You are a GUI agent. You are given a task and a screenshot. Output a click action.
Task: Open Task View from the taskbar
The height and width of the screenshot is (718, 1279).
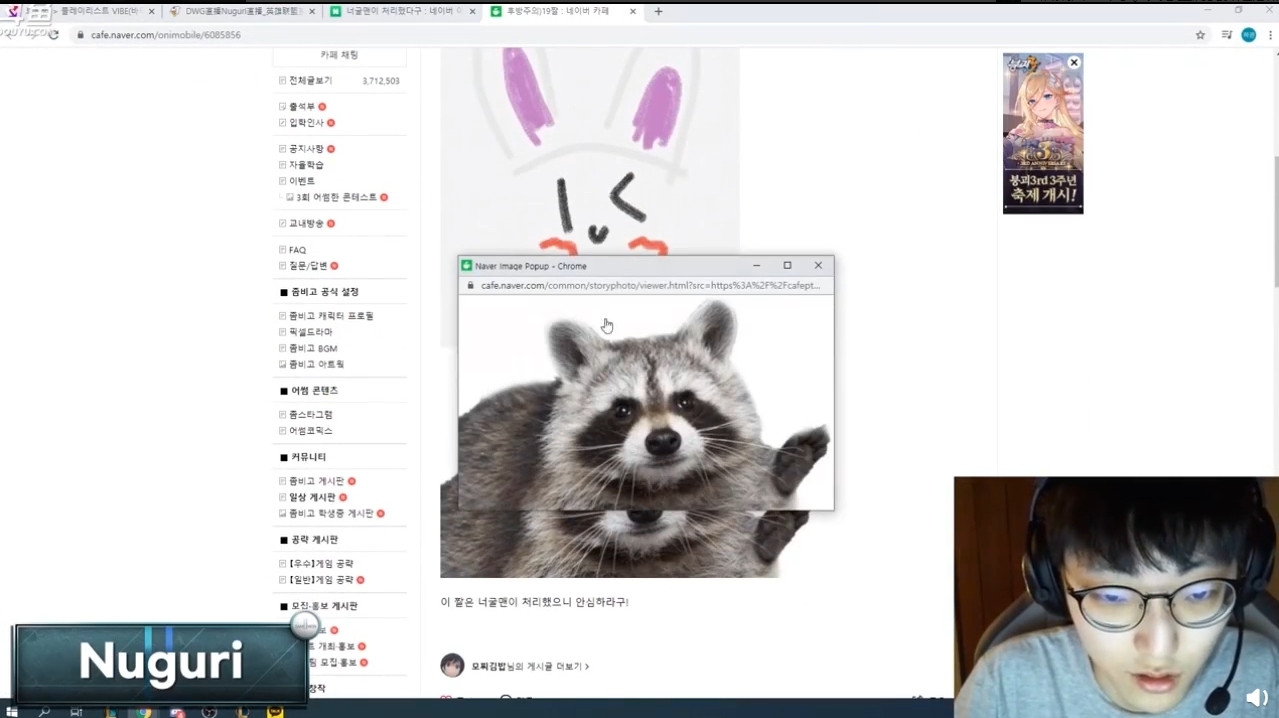[x=76, y=711]
